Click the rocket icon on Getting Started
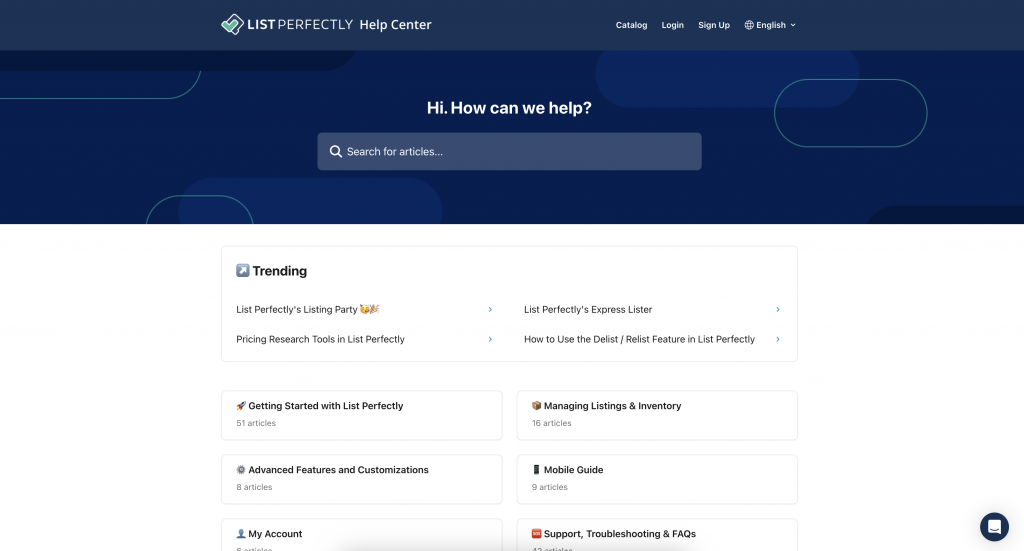Screen dimensions: 1024x551 [241, 405]
